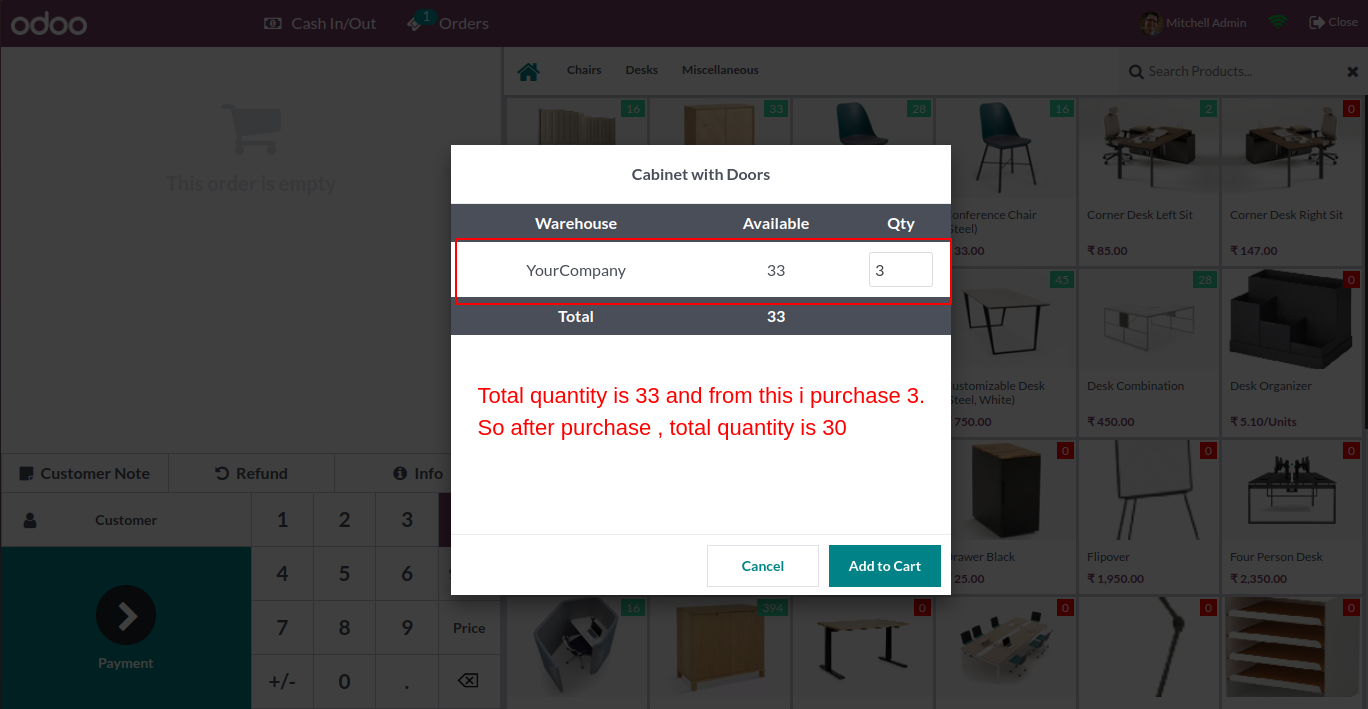Click the round Payment arrow button

point(126,615)
